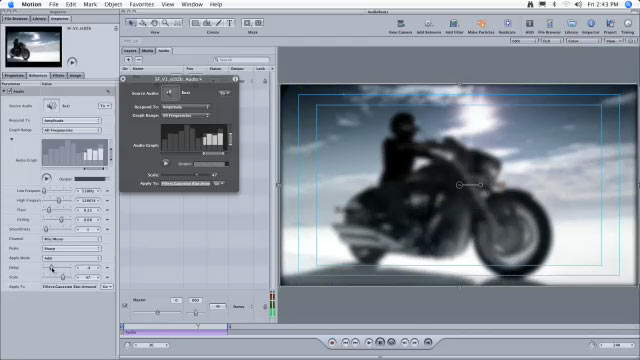Click the Library toolbar icon
This screenshot has width=640, height=360.
click(571, 24)
